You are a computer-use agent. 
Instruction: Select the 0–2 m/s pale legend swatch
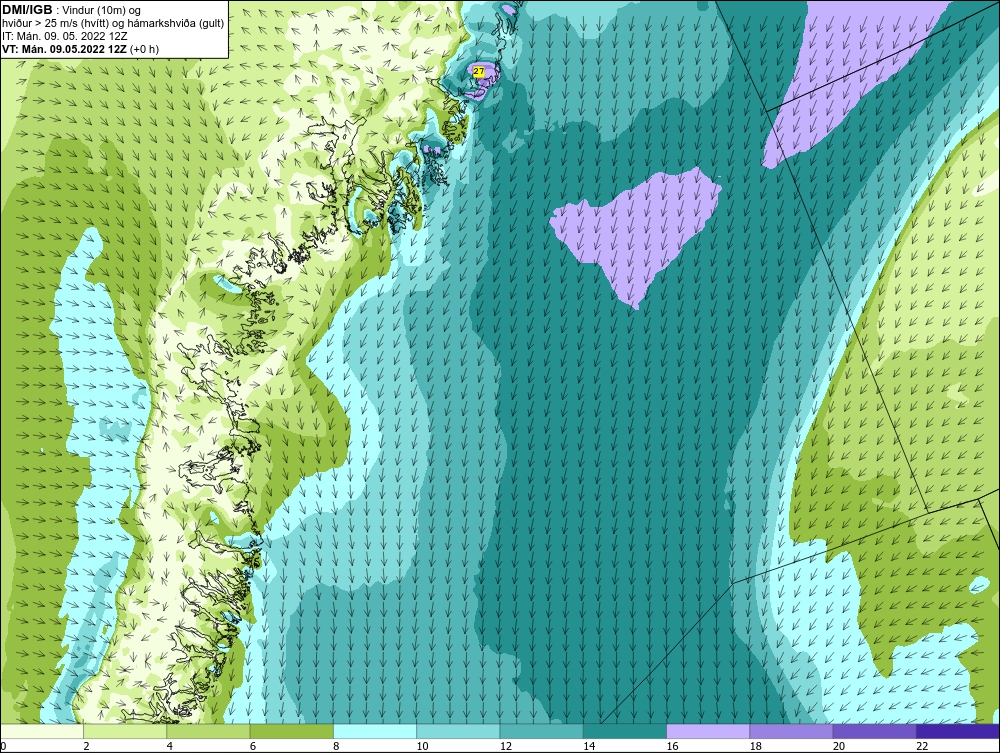point(41,731)
